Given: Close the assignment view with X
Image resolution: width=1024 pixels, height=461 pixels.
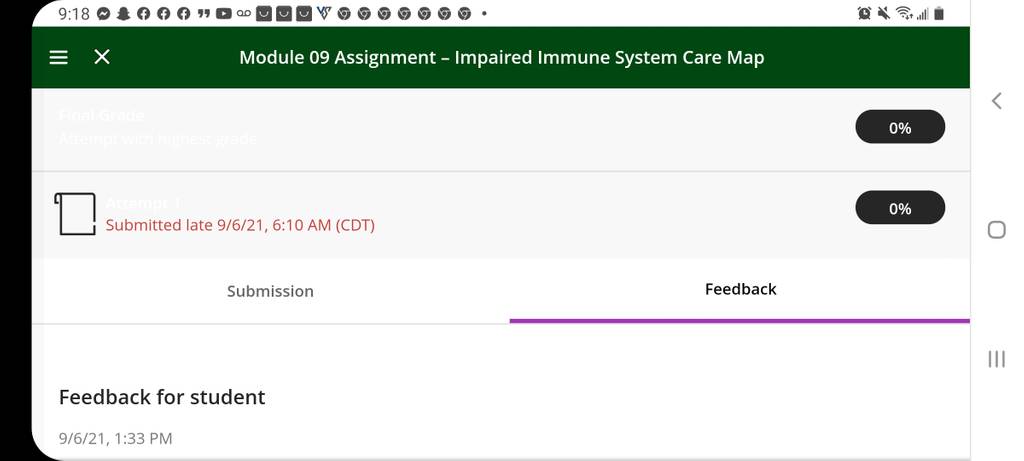Looking at the screenshot, I should [x=102, y=57].
